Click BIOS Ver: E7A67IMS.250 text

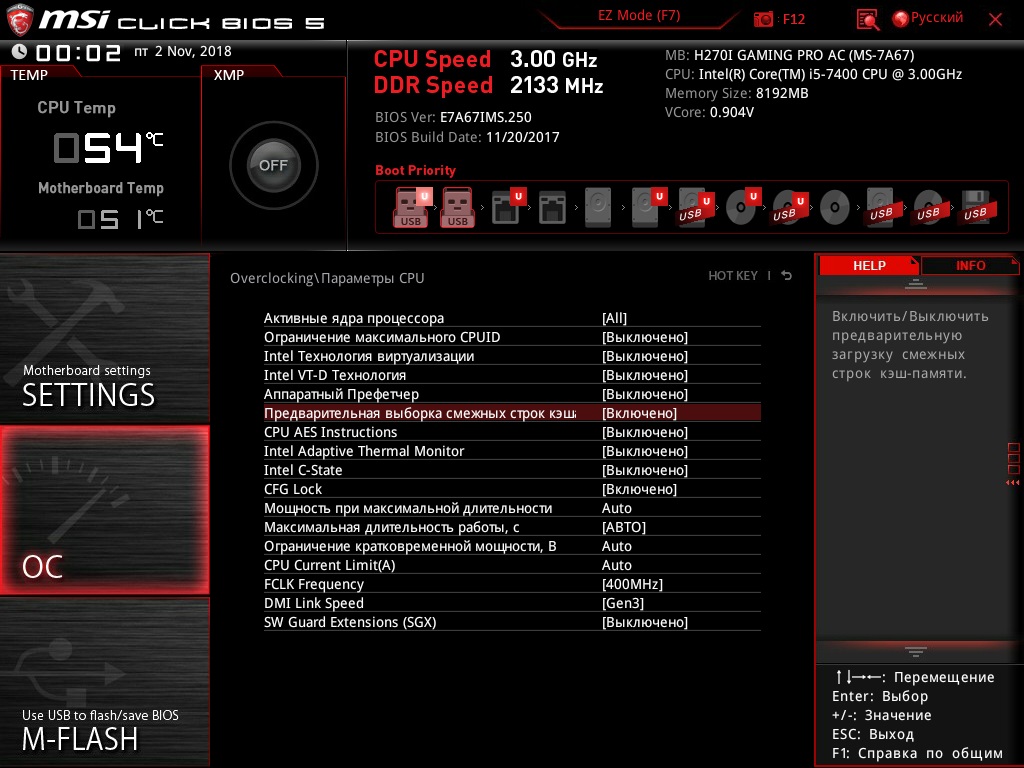tap(453, 117)
